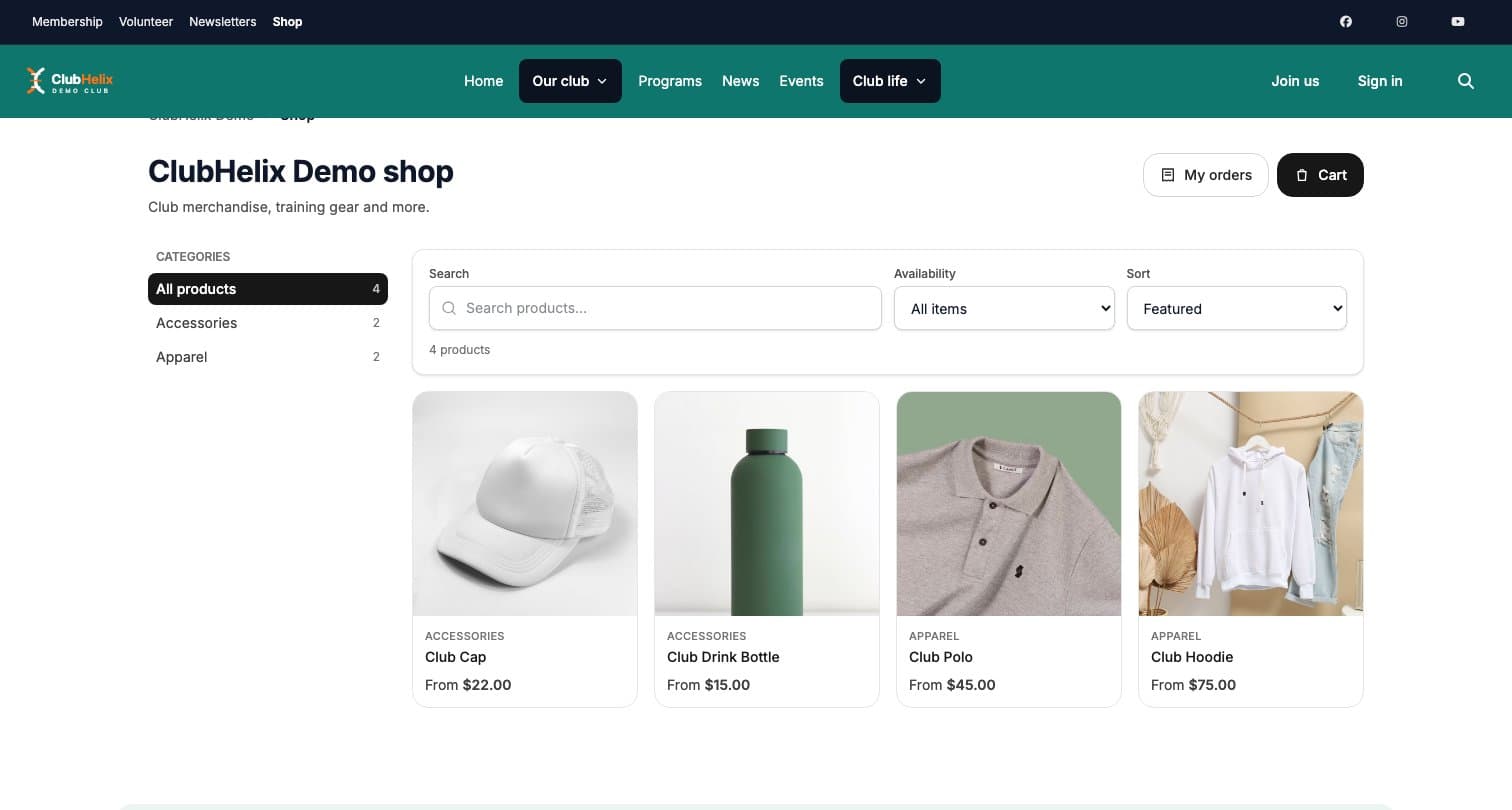
Task: Click the From $75.00 price
Action: point(1193,685)
